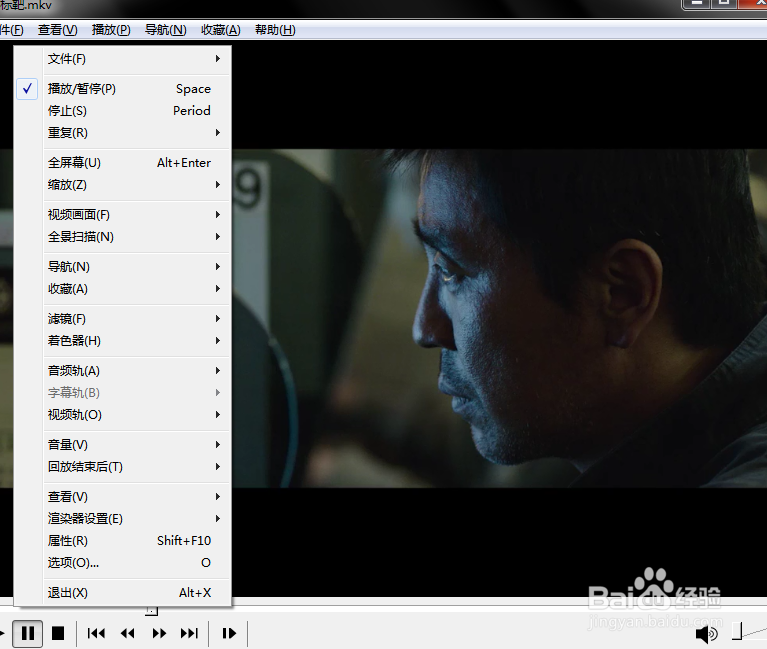Screen dimensions: 767x649
Task: Rewind with the decrease speed button
Action: [128, 633]
